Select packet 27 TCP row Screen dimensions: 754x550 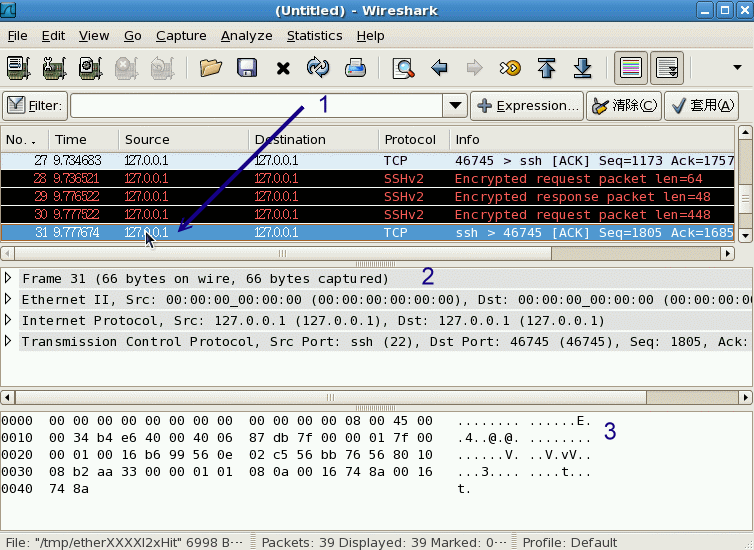[x=368, y=161]
